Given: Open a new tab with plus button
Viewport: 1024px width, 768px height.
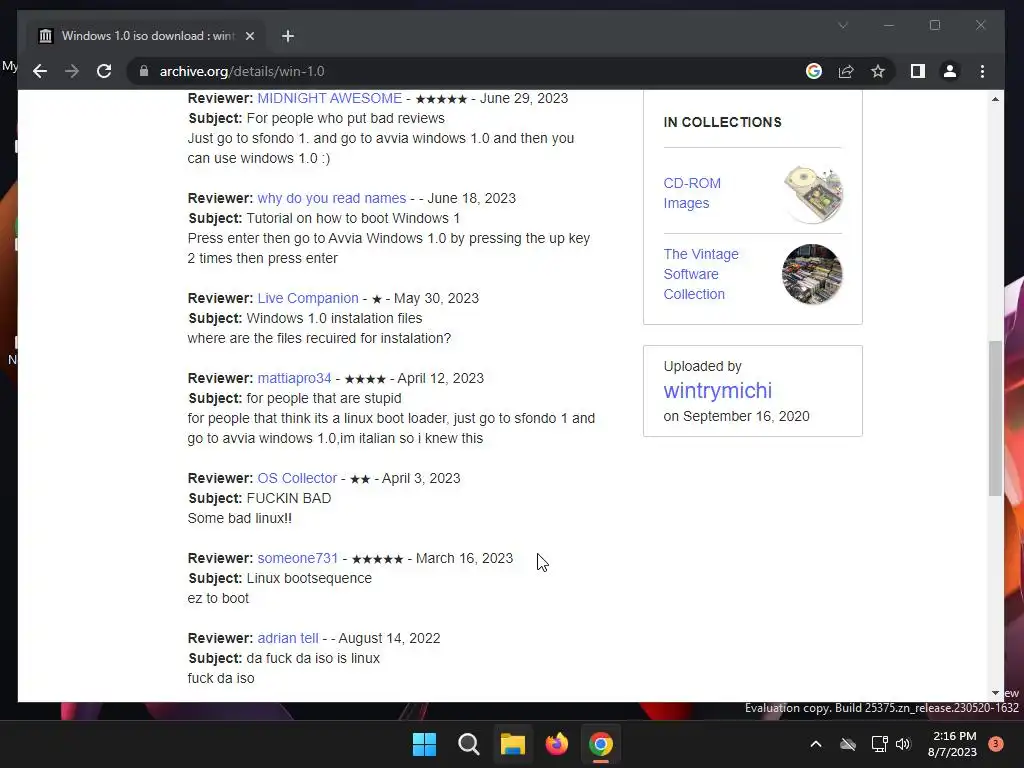Looking at the screenshot, I should [x=287, y=36].
